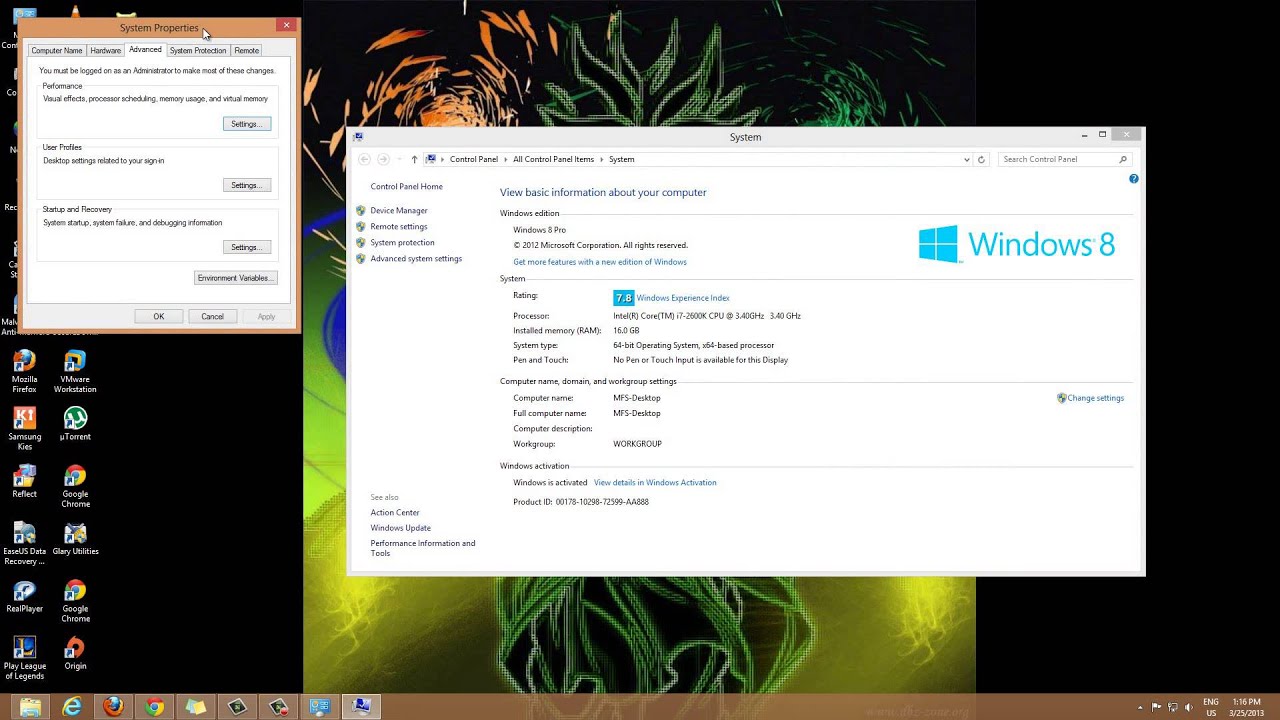Screen dimensions: 1280x720
Task: Open the help question mark in System window
Action: 1133,179
